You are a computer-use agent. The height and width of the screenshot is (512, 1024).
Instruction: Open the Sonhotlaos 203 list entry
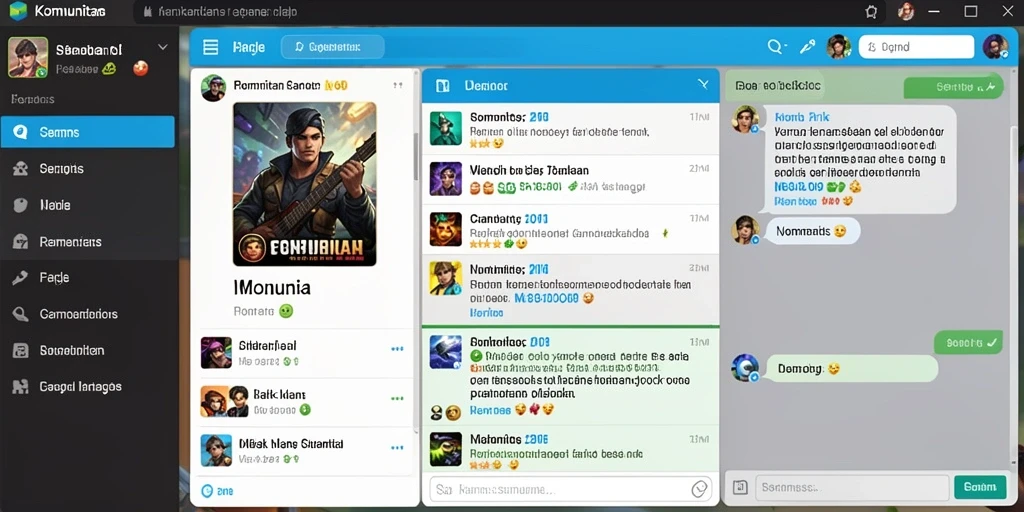click(x=570, y=376)
